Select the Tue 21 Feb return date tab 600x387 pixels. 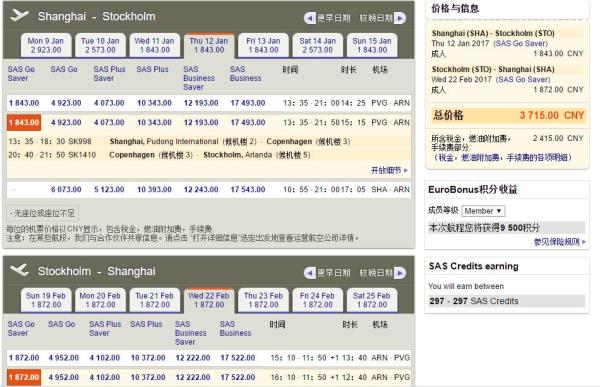[154, 300]
